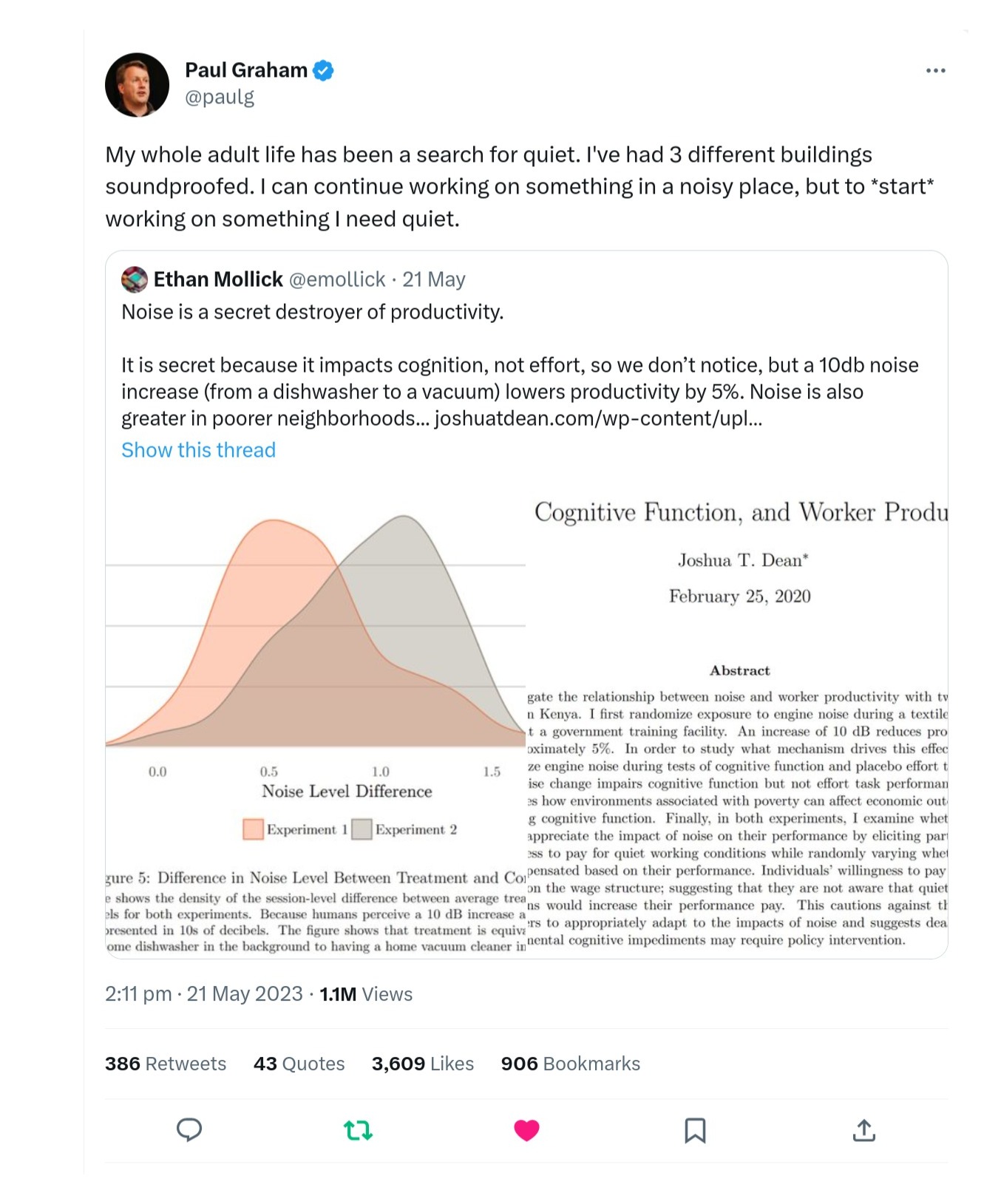
Task: Open the joshuatdean.com paper link
Action: [x=597, y=418]
